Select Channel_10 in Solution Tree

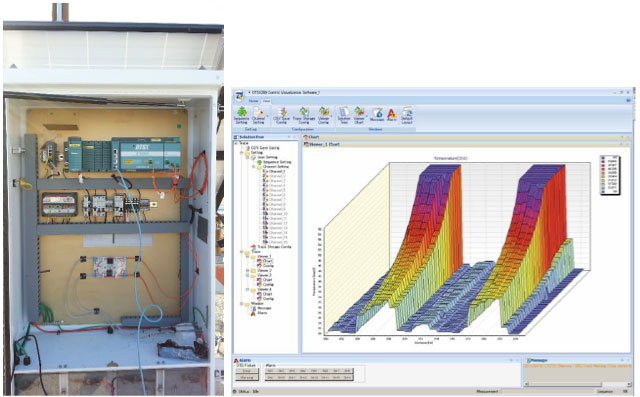click(x=275, y=213)
